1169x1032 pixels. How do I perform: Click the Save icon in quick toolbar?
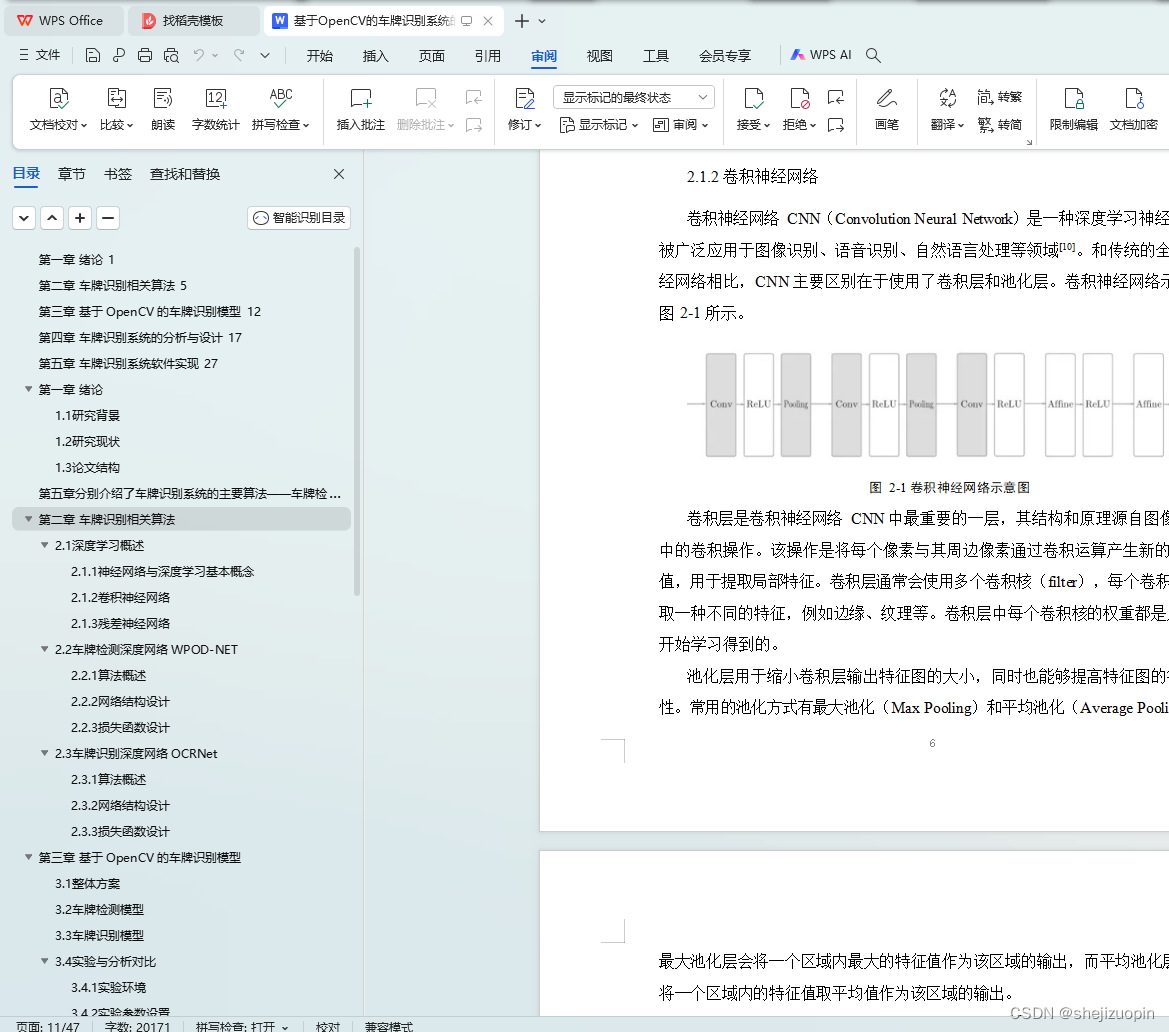point(92,55)
